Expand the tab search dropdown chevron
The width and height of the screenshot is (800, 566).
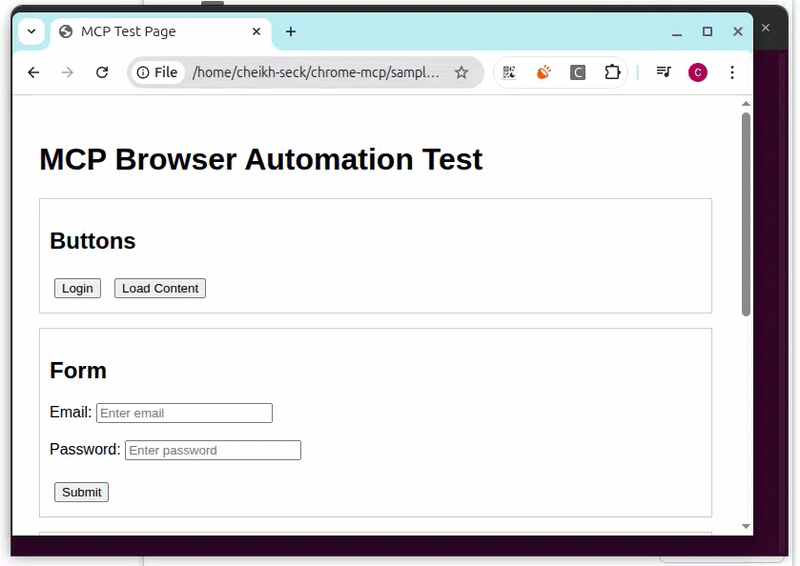tap(32, 32)
